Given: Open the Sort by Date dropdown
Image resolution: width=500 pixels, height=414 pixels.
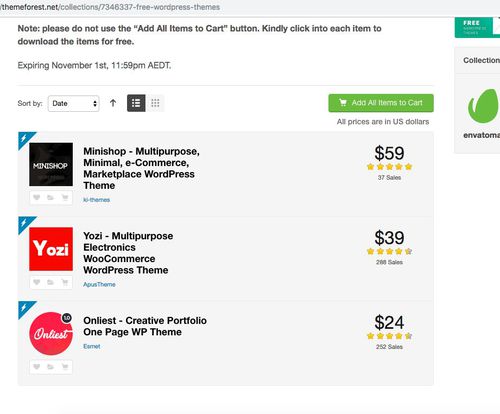Looking at the screenshot, I should (74, 103).
